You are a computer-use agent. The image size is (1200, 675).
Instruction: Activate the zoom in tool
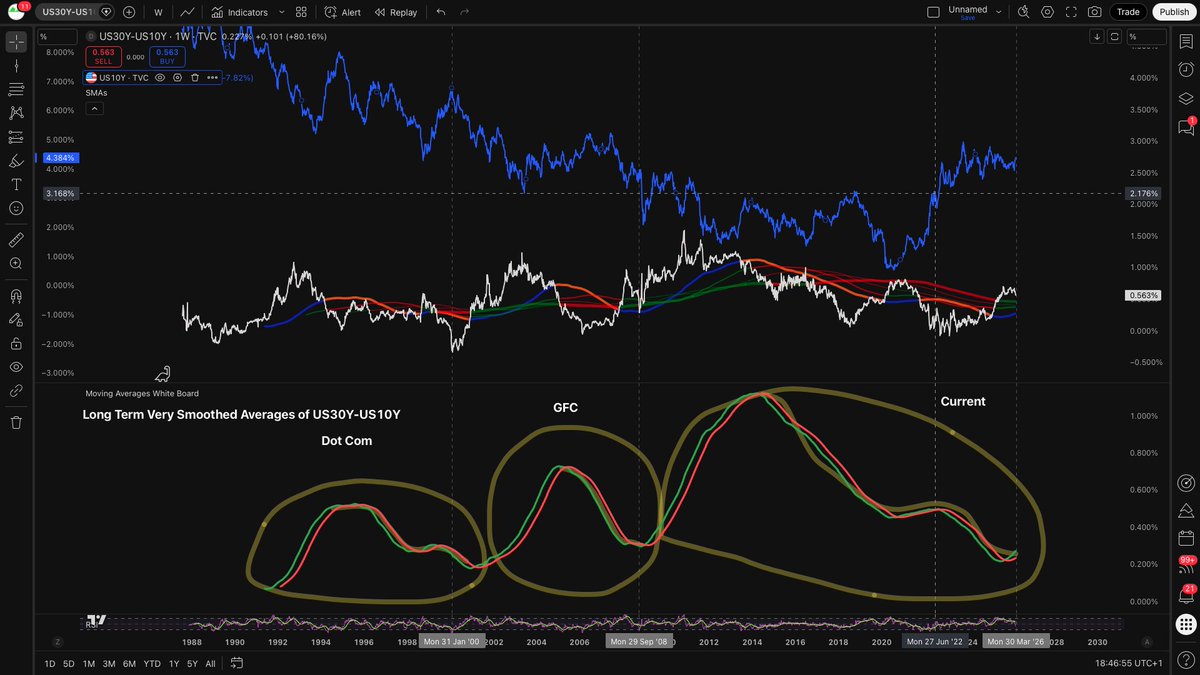[16, 263]
